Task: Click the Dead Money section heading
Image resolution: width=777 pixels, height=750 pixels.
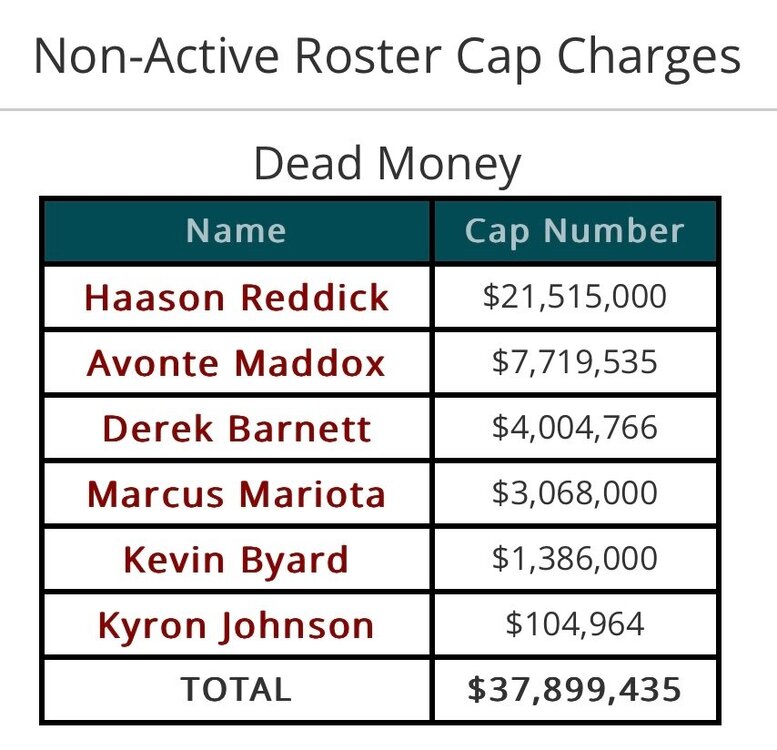Action: click(x=387, y=164)
